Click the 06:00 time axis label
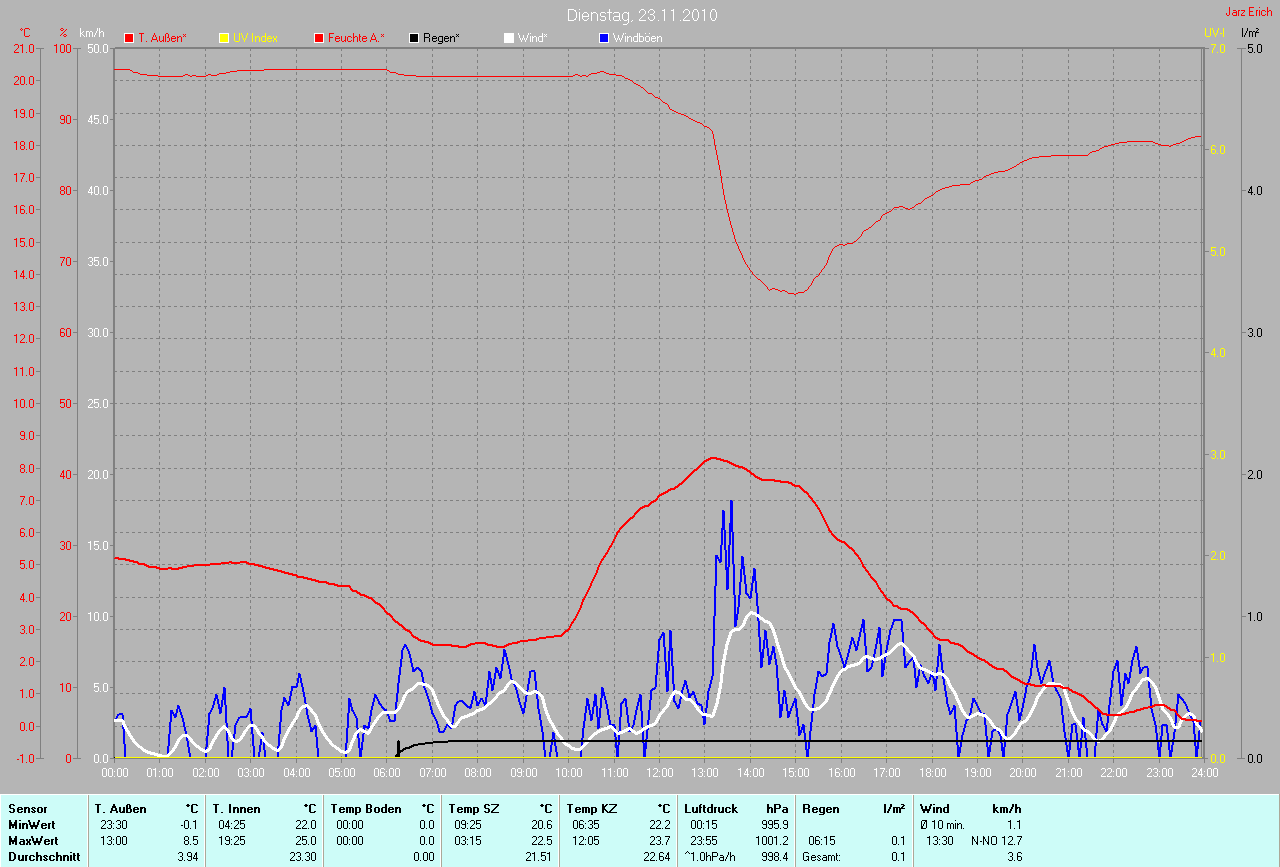1280x867 pixels. [387, 773]
